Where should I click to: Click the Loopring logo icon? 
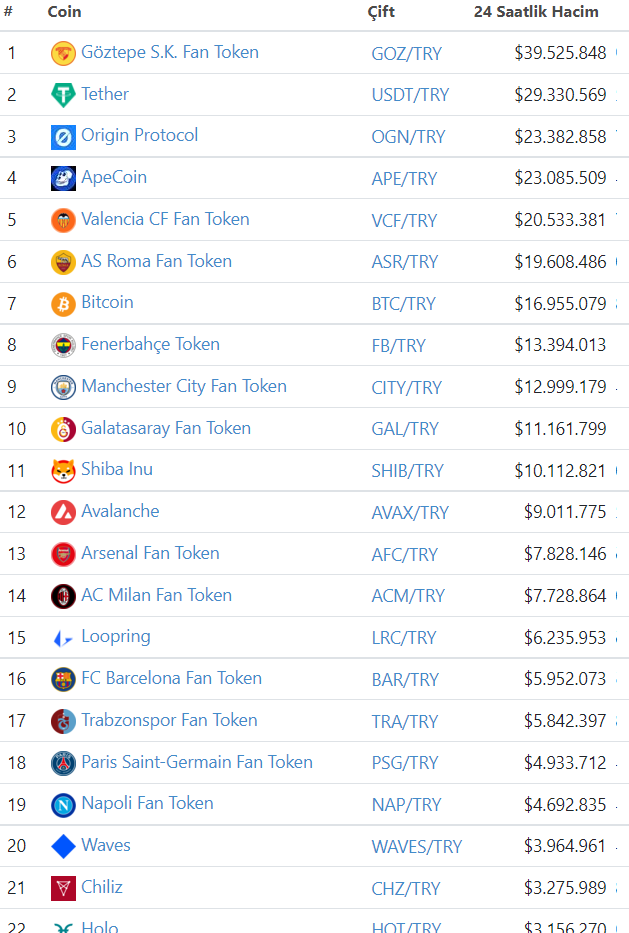63,638
